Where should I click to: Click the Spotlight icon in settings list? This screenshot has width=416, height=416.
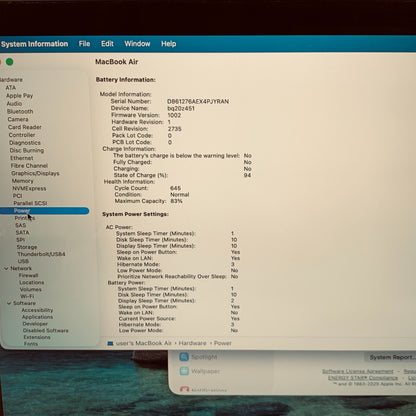coord(184,357)
